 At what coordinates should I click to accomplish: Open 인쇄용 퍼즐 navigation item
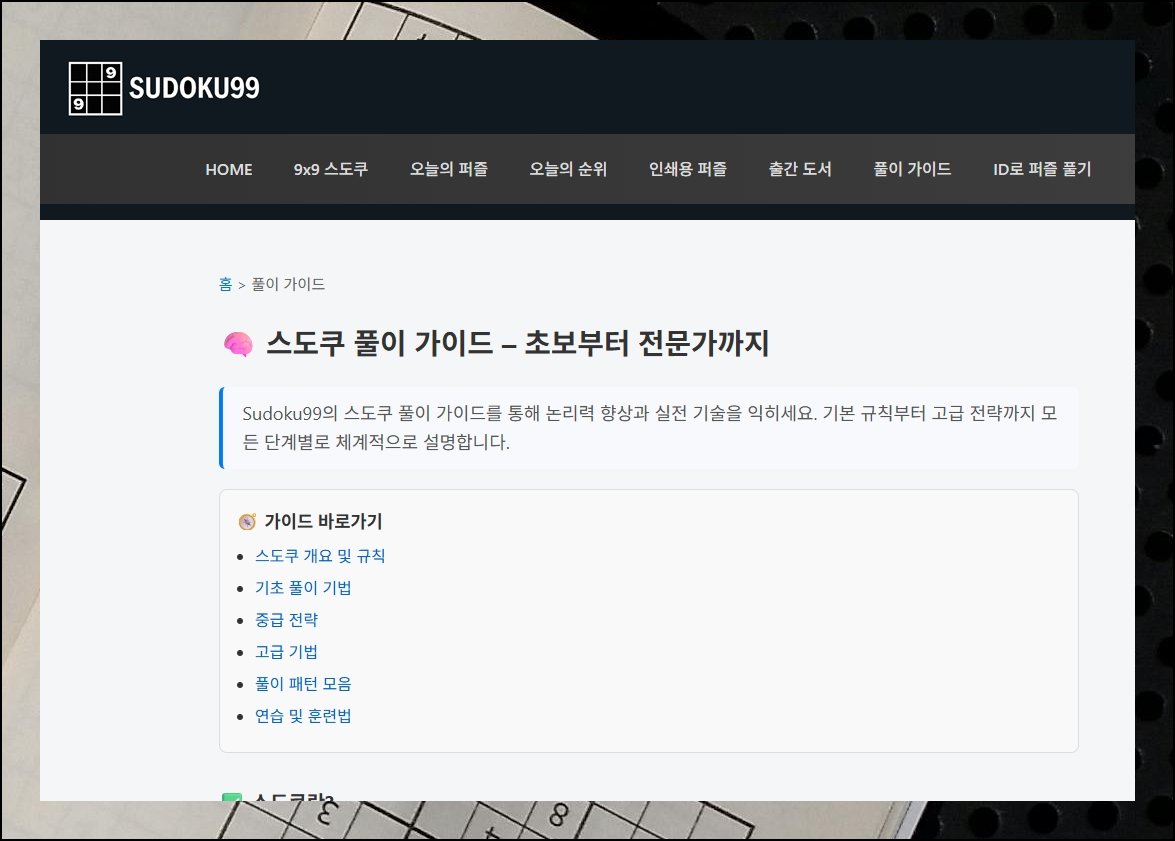688,169
